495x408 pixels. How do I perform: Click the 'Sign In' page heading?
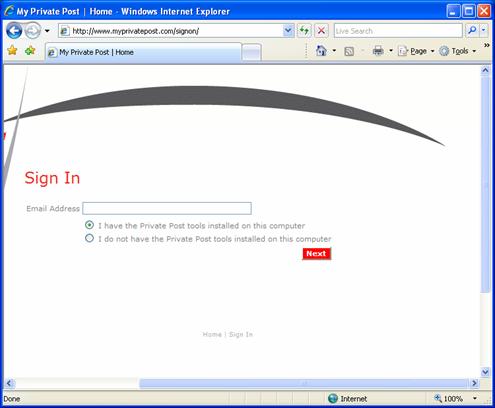tap(52, 178)
